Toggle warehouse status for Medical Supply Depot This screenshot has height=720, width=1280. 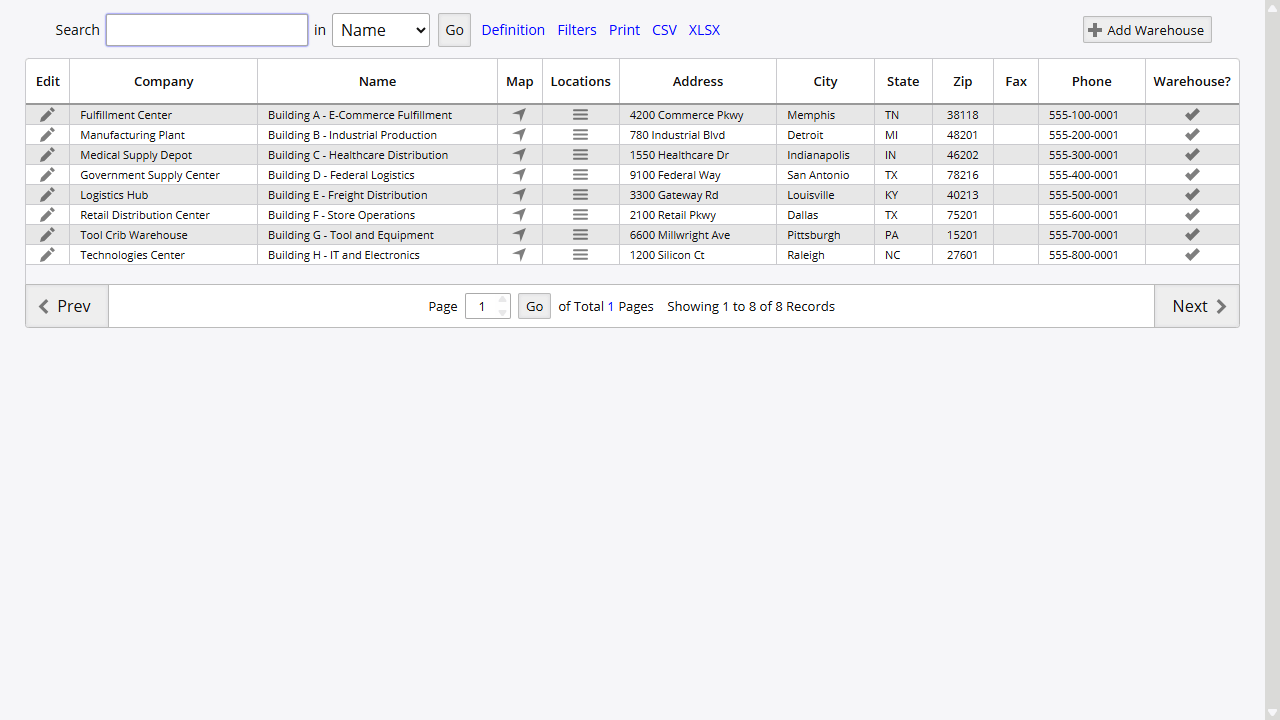click(1192, 154)
